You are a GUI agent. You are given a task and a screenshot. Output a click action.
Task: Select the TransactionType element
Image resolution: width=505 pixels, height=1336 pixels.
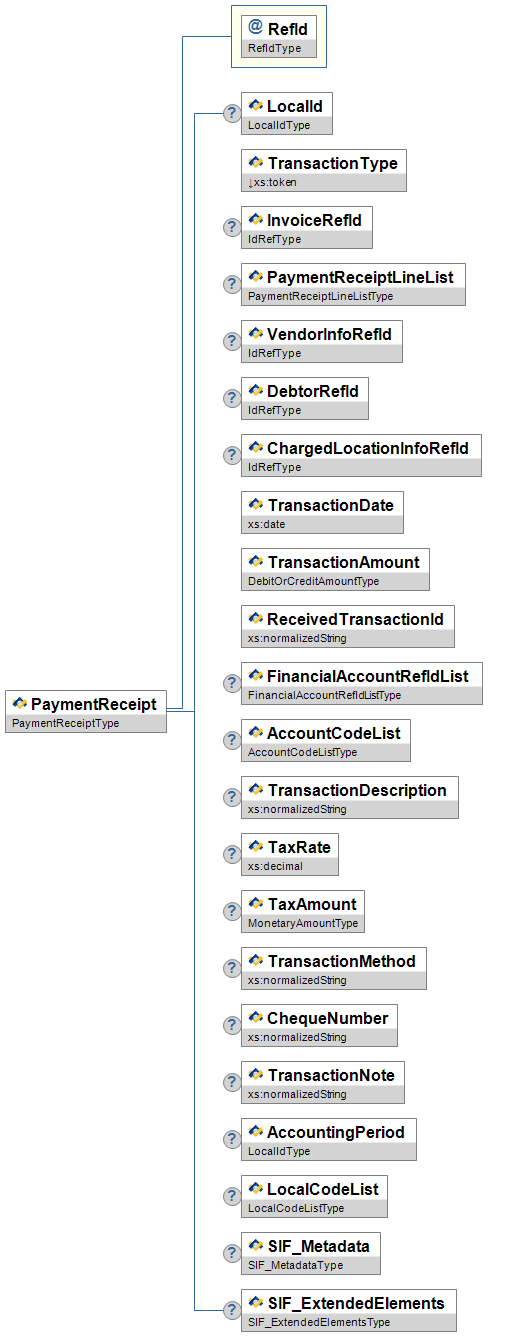click(x=324, y=170)
